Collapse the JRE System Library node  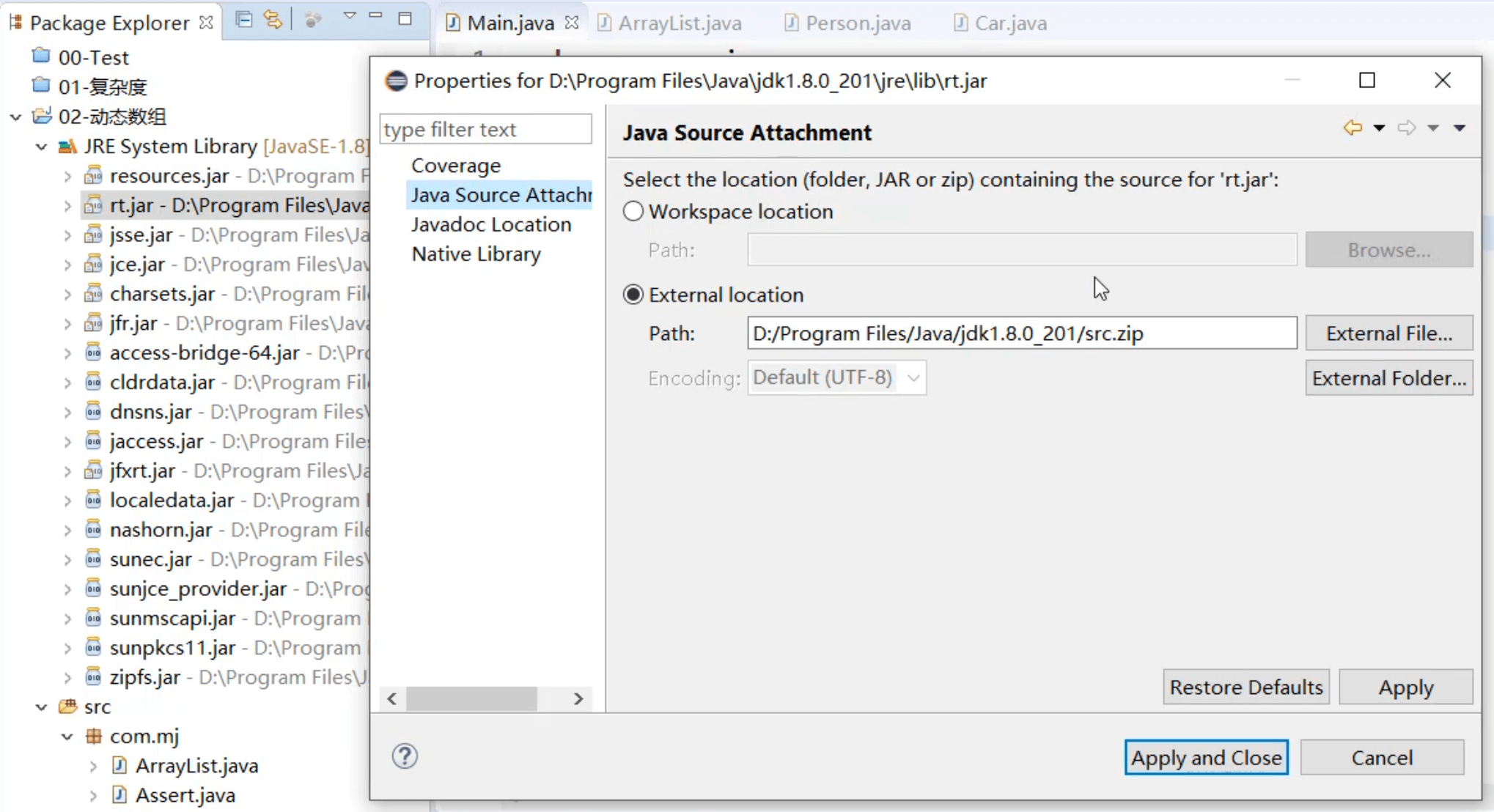click(42, 147)
